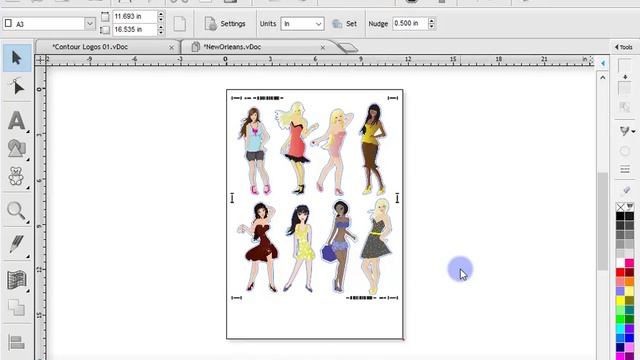Increase the page height value

161,27
